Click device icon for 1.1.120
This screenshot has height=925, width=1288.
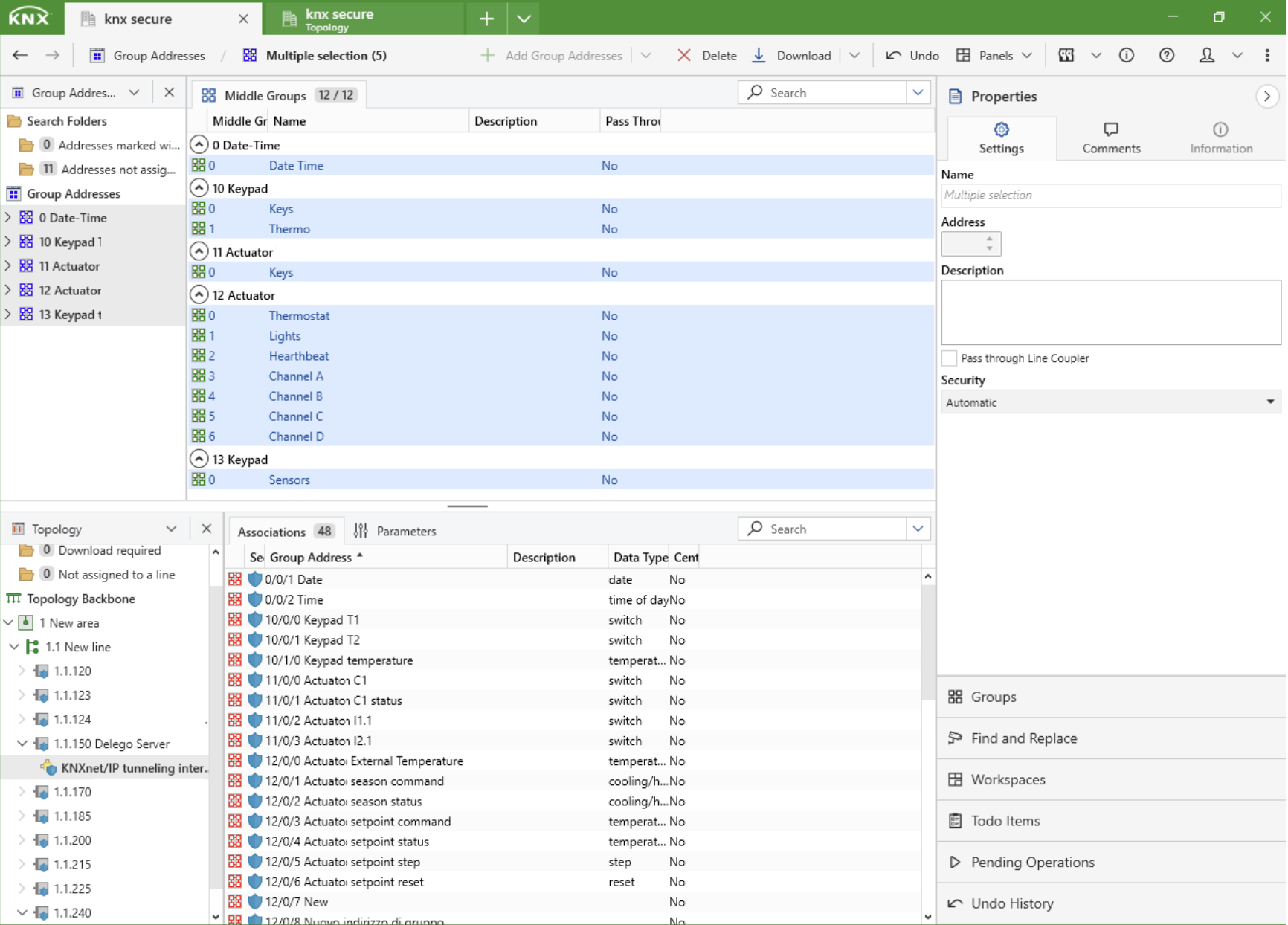point(42,671)
